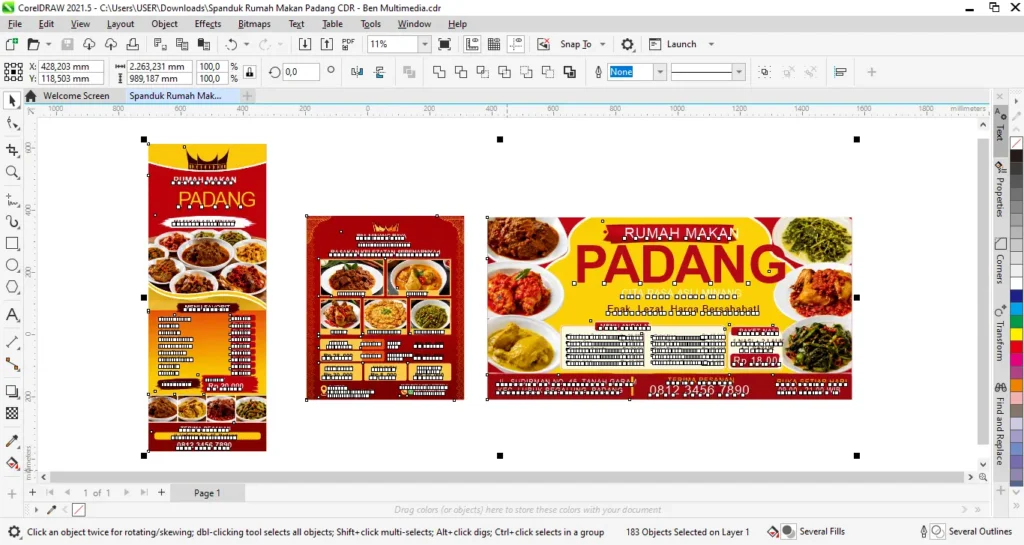Click the yellow color swatch
Viewport: 1024px width, 545px height.
(x=1017, y=334)
